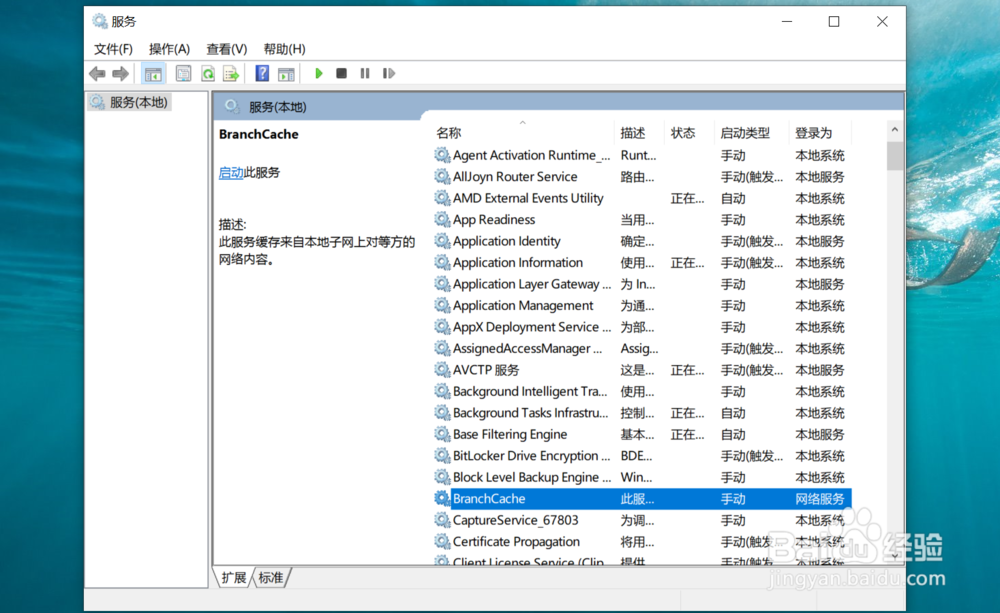The image size is (1000, 613).
Task: Restart the service with the restart icon
Action: [388, 72]
